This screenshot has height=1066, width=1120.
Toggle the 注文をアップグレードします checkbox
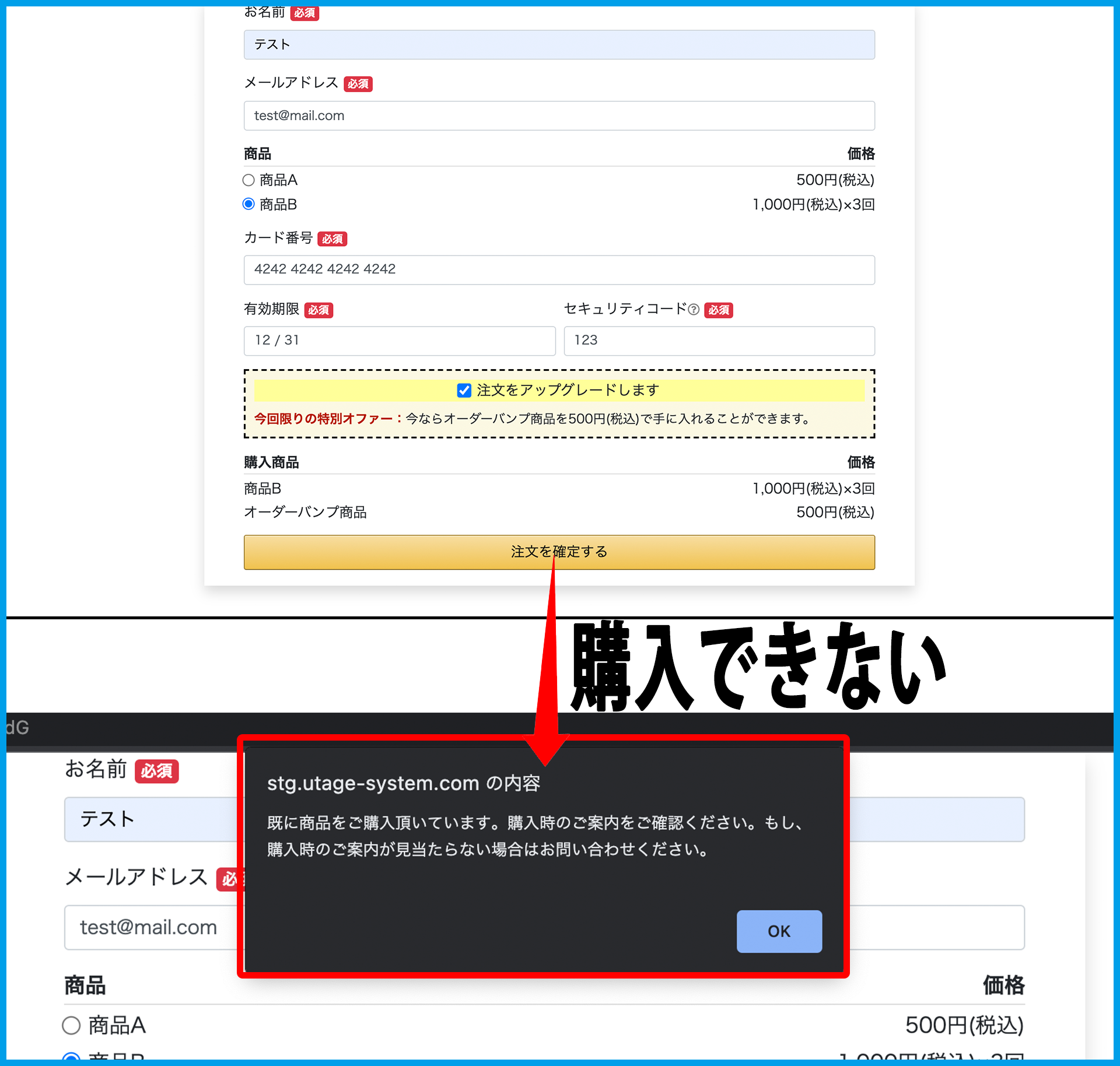[464, 390]
